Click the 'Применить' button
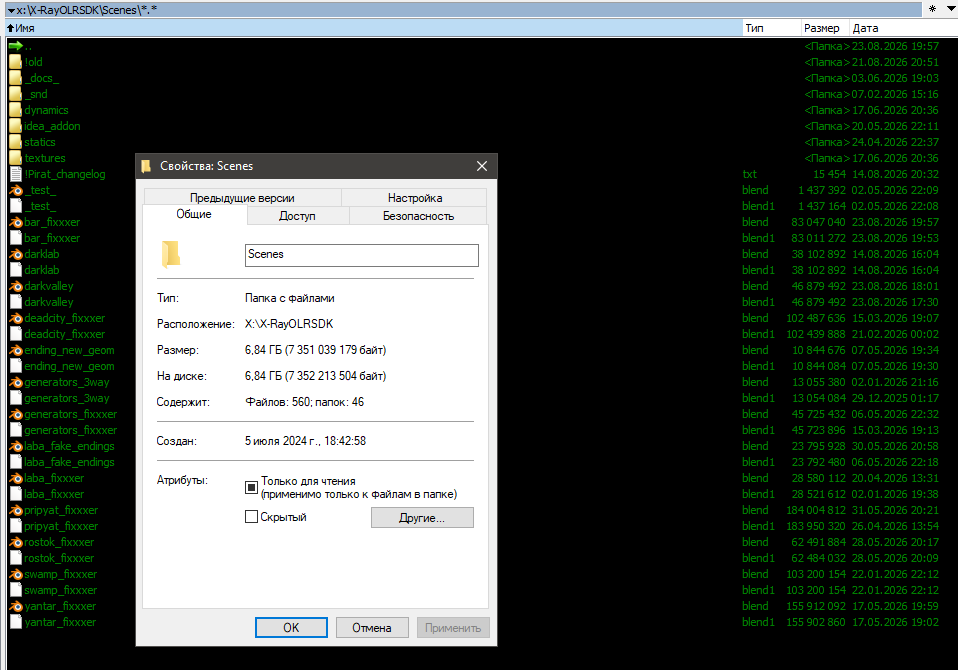 (x=453, y=628)
